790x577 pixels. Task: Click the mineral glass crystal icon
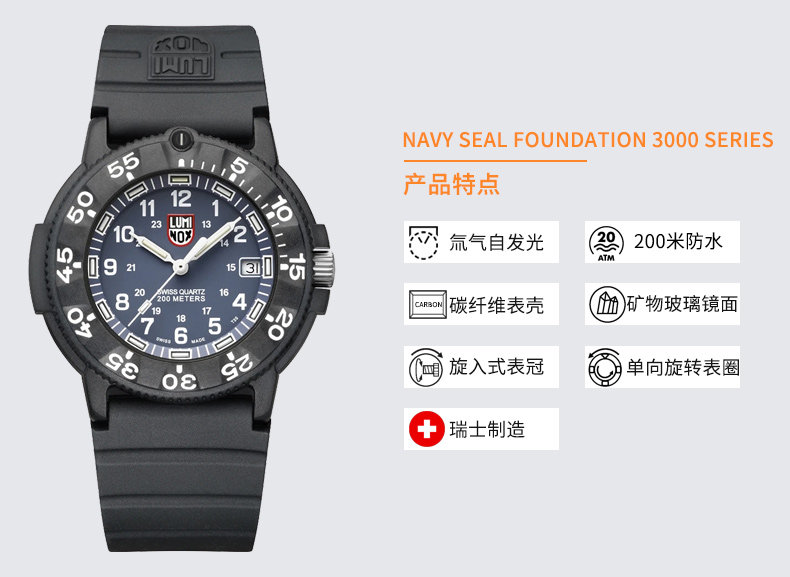[606, 304]
